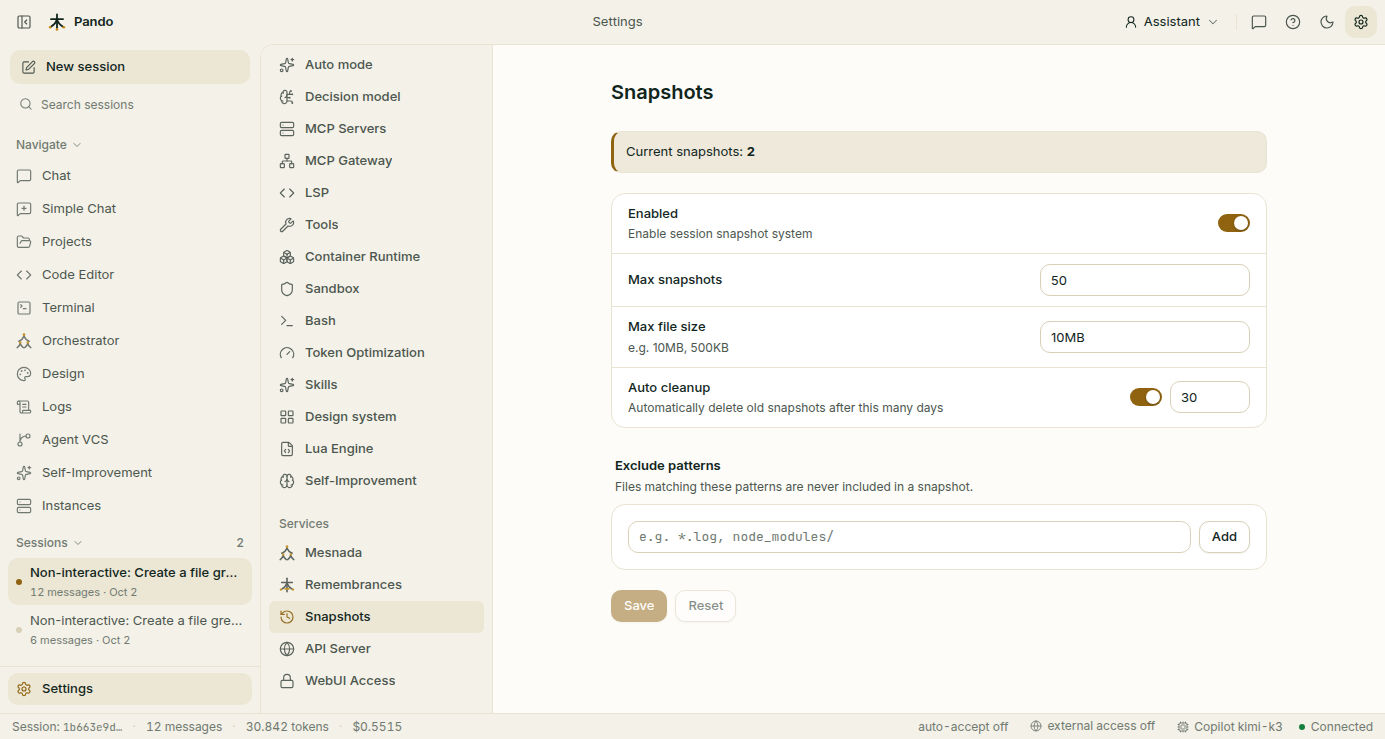Image resolution: width=1385 pixels, height=739 pixels.
Task: Open the help question mark icon
Action: click(x=1293, y=22)
